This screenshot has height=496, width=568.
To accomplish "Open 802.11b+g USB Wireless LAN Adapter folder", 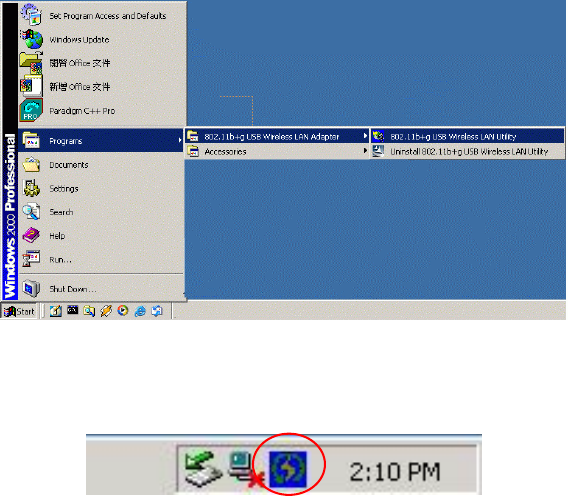I will click(x=277, y=137).
